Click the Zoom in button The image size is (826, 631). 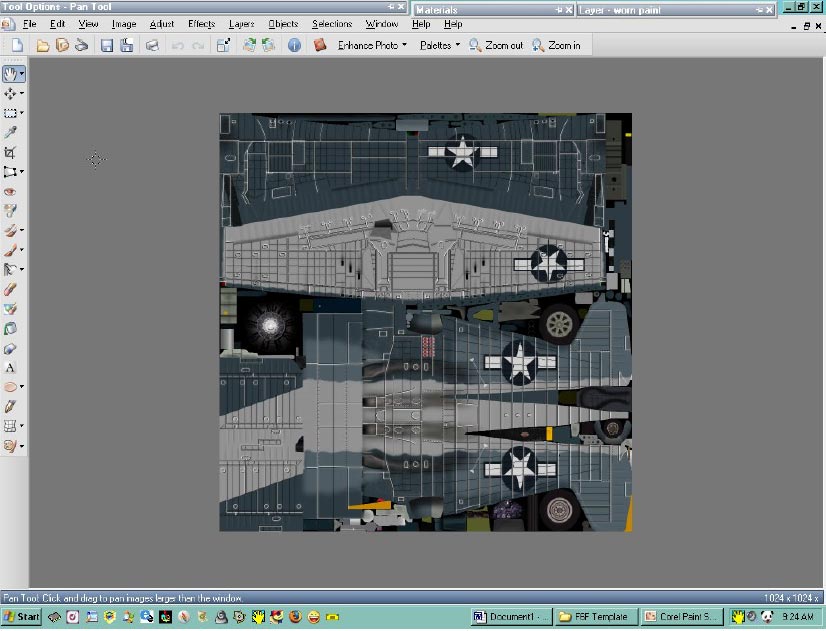[556, 45]
